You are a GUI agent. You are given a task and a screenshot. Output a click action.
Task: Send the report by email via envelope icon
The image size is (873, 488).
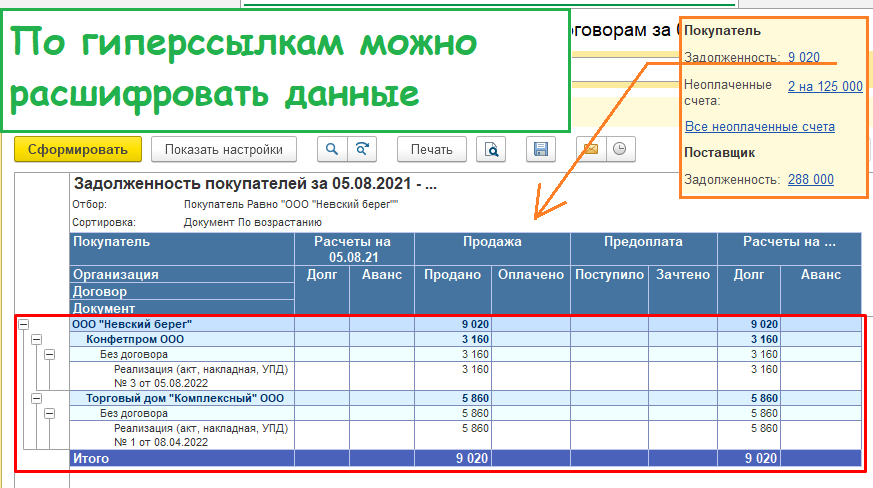pos(591,149)
